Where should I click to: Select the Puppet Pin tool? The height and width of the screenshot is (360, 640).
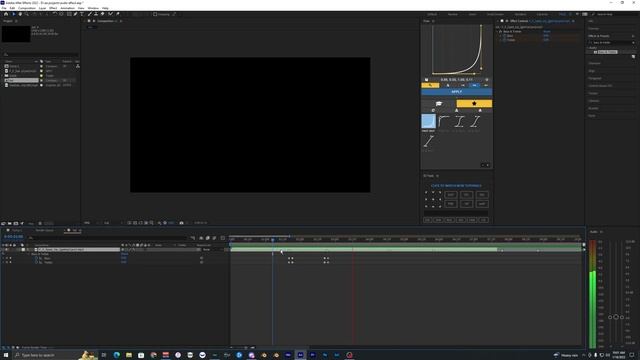tap(118, 14)
